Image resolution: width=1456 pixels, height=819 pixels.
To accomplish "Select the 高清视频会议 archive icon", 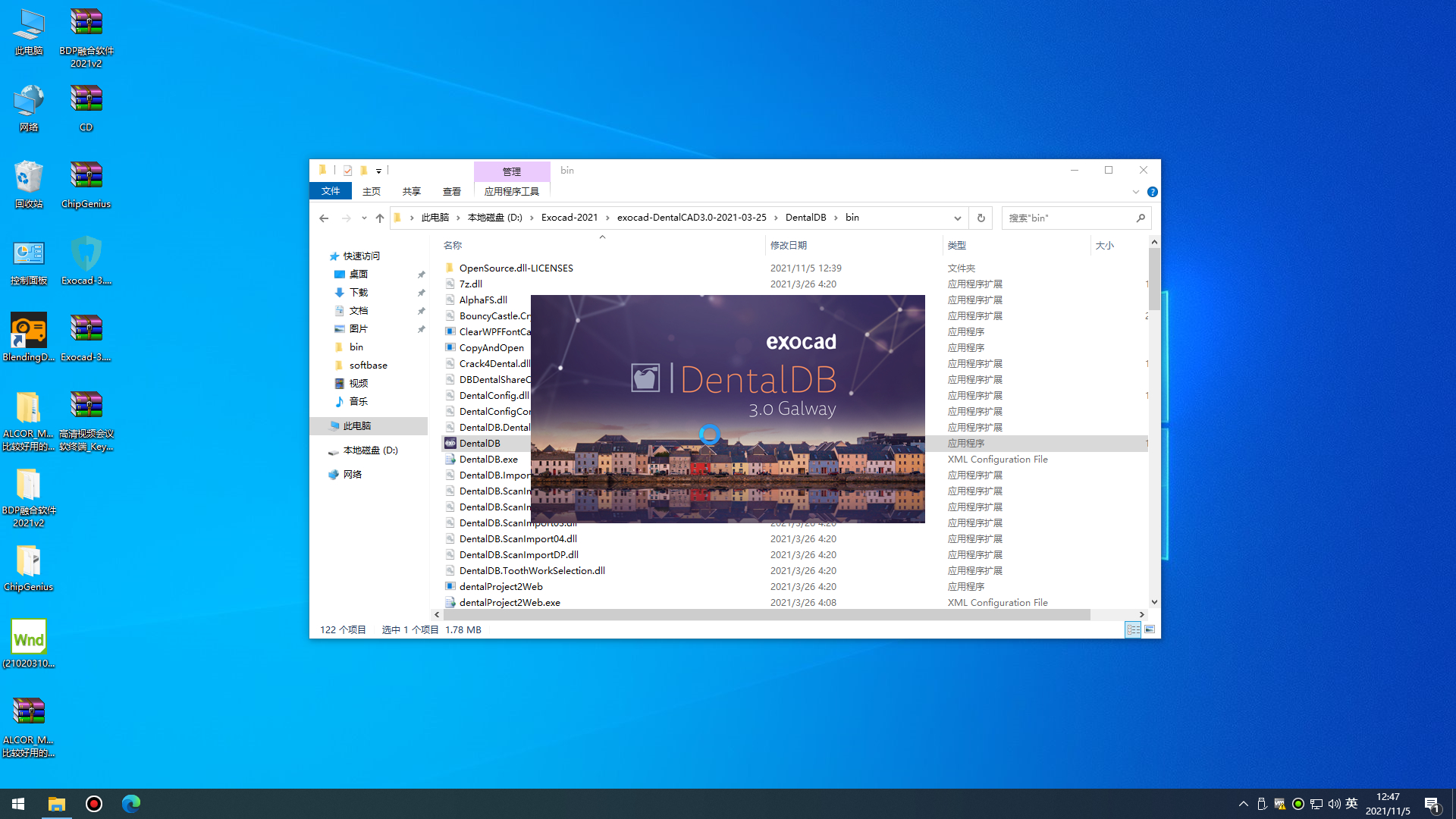I will pyautogui.click(x=86, y=421).
